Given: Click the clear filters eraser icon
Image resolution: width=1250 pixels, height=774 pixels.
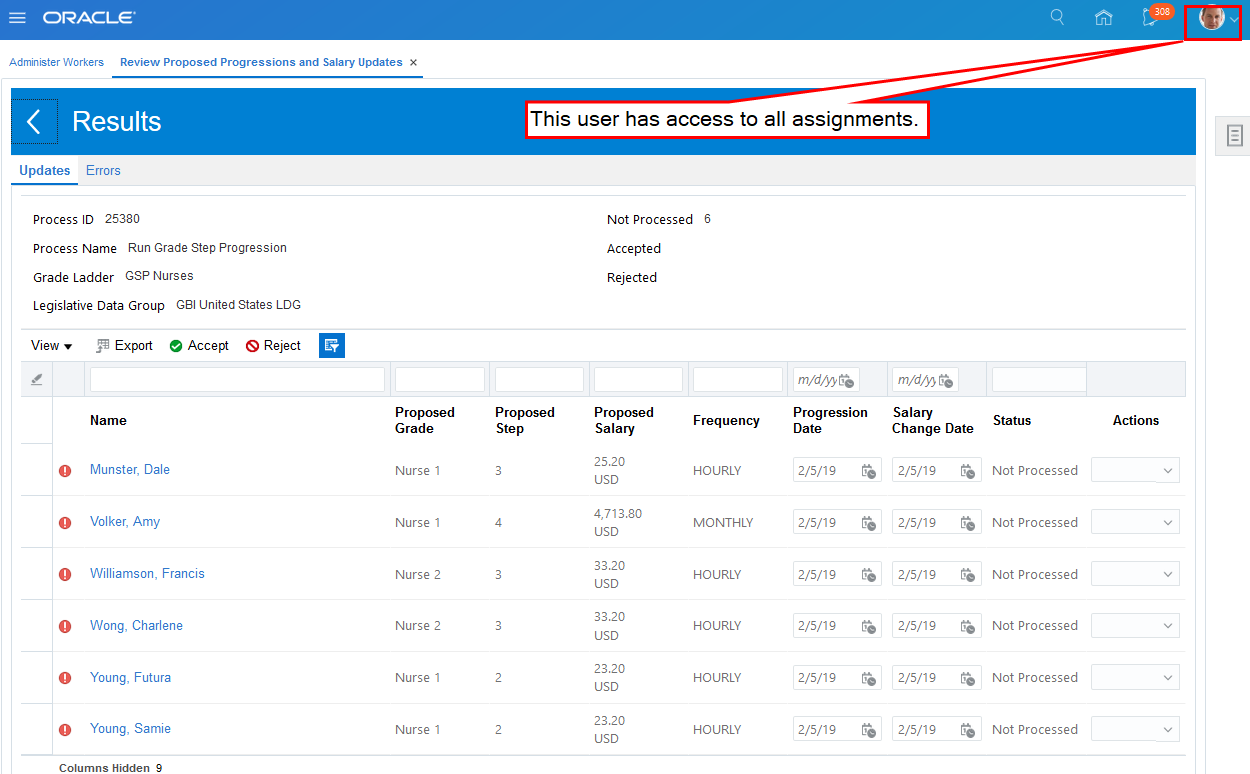Looking at the screenshot, I should coord(37,379).
